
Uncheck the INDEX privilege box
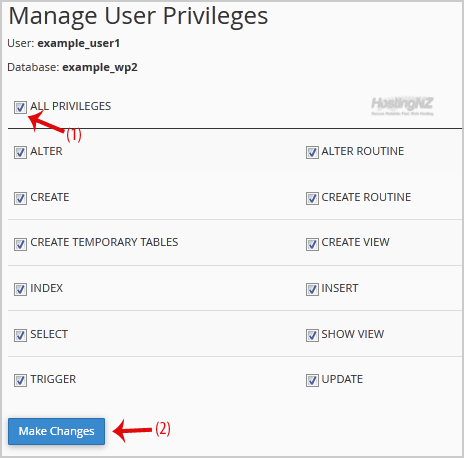point(20,289)
